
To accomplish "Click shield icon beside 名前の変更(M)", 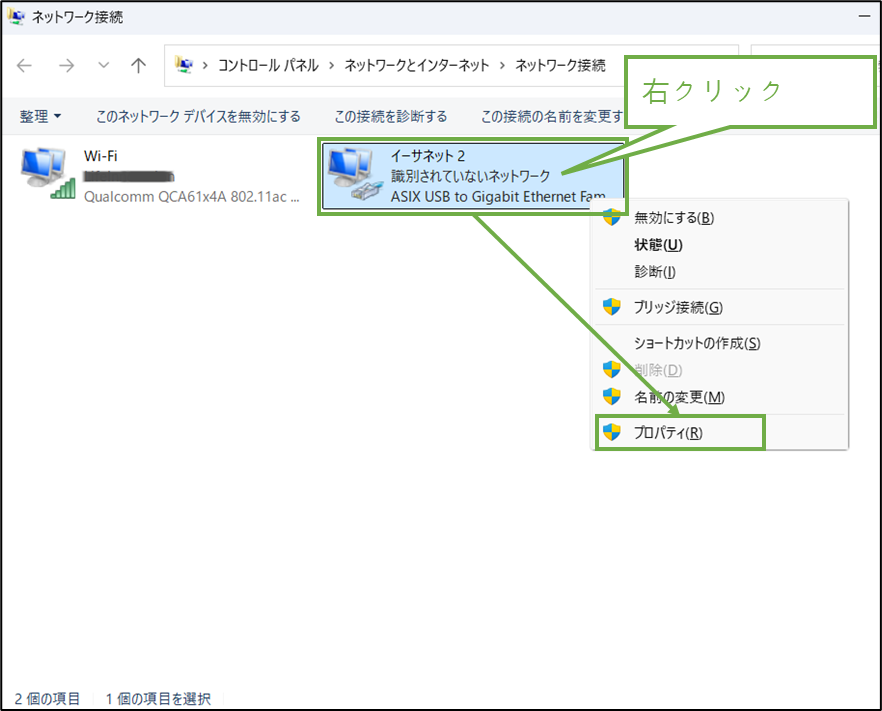I will pos(611,397).
